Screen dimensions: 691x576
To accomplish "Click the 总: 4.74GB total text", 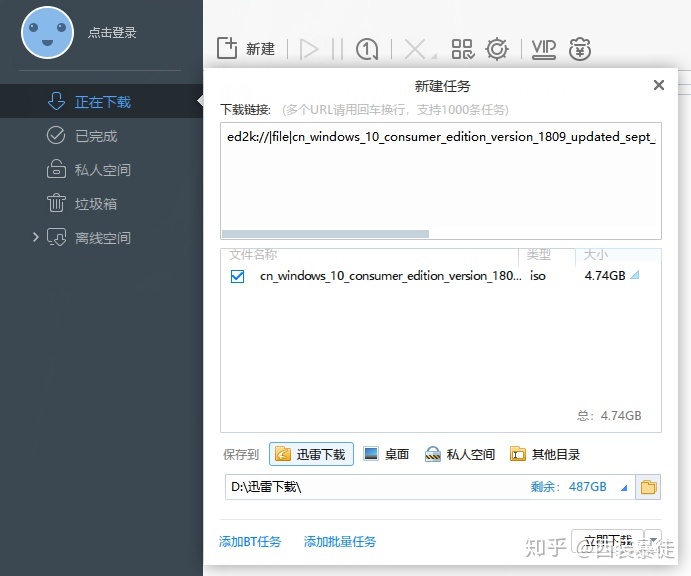I will [x=609, y=416].
